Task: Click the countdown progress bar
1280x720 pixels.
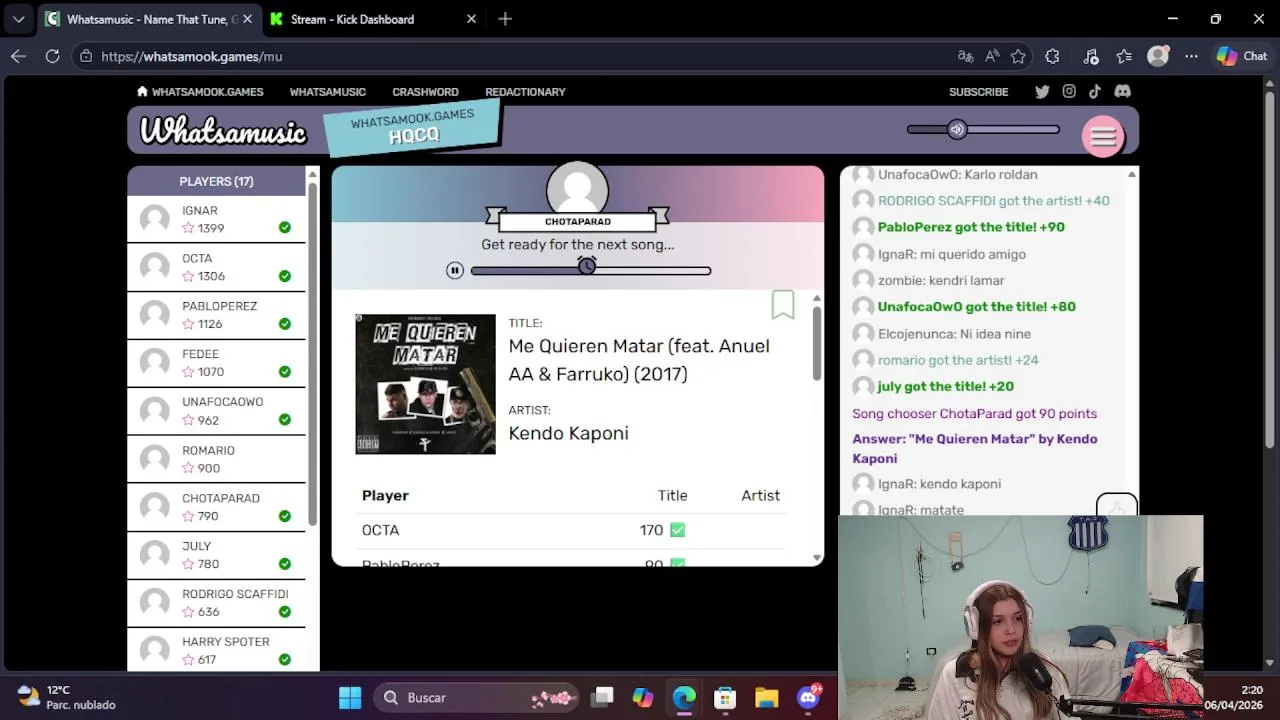Action: click(590, 270)
